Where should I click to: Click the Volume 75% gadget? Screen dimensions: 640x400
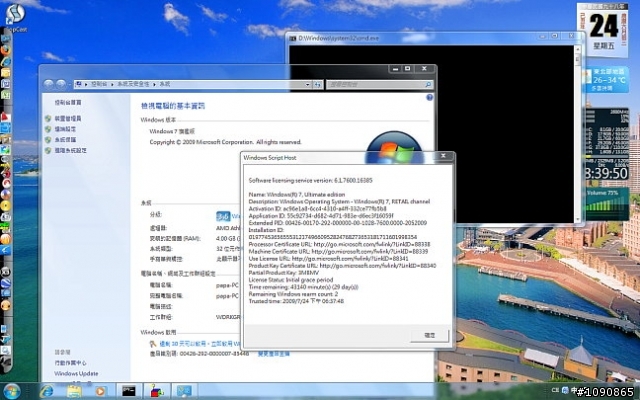(x=607, y=203)
